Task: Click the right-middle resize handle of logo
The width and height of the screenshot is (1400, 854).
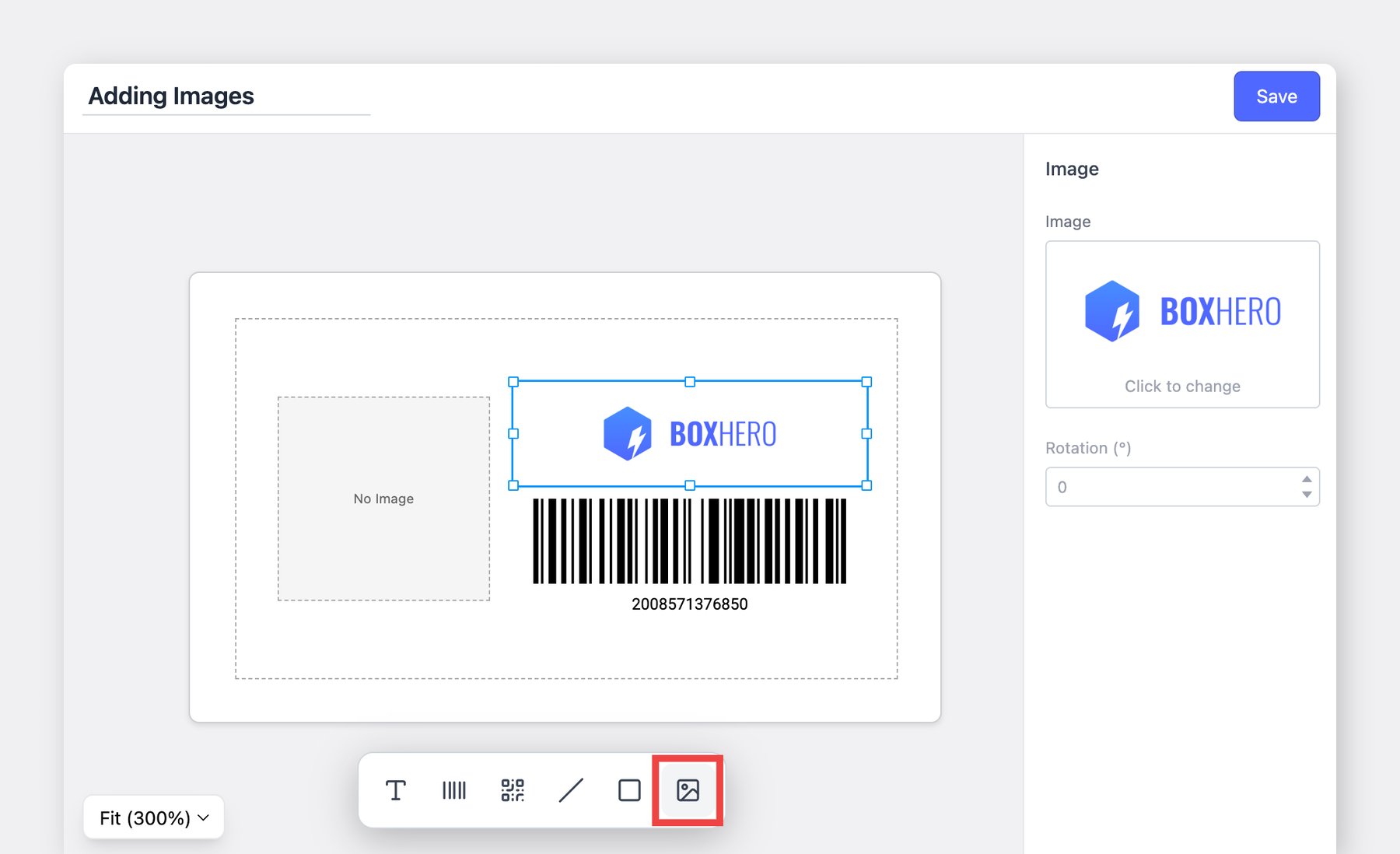Action: [866, 434]
